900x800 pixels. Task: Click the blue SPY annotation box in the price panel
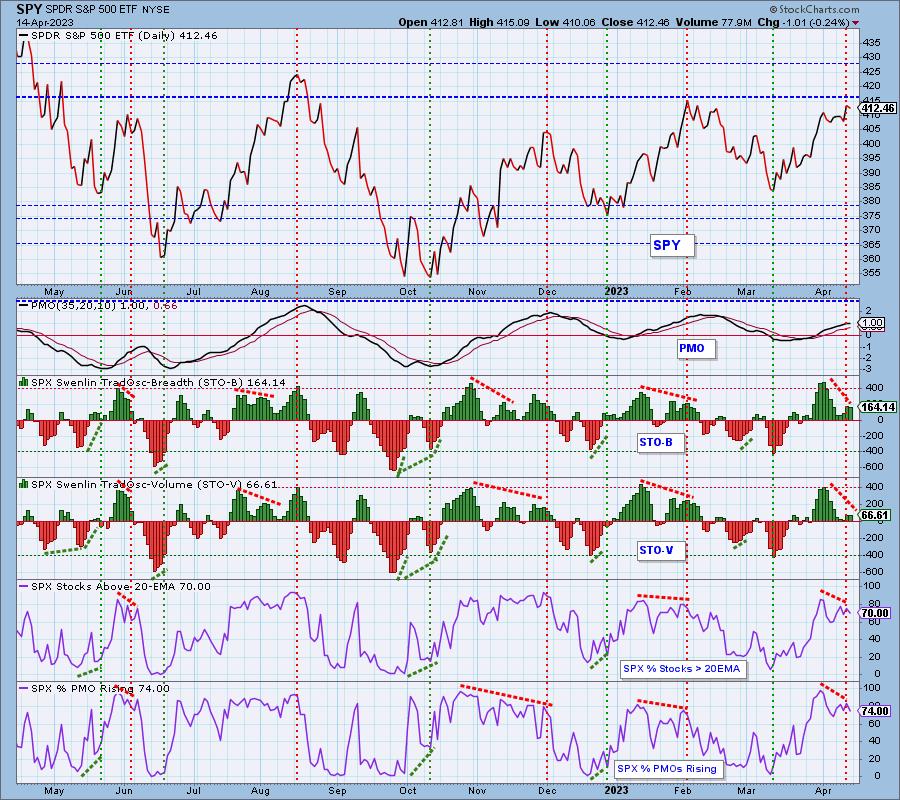(672, 246)
